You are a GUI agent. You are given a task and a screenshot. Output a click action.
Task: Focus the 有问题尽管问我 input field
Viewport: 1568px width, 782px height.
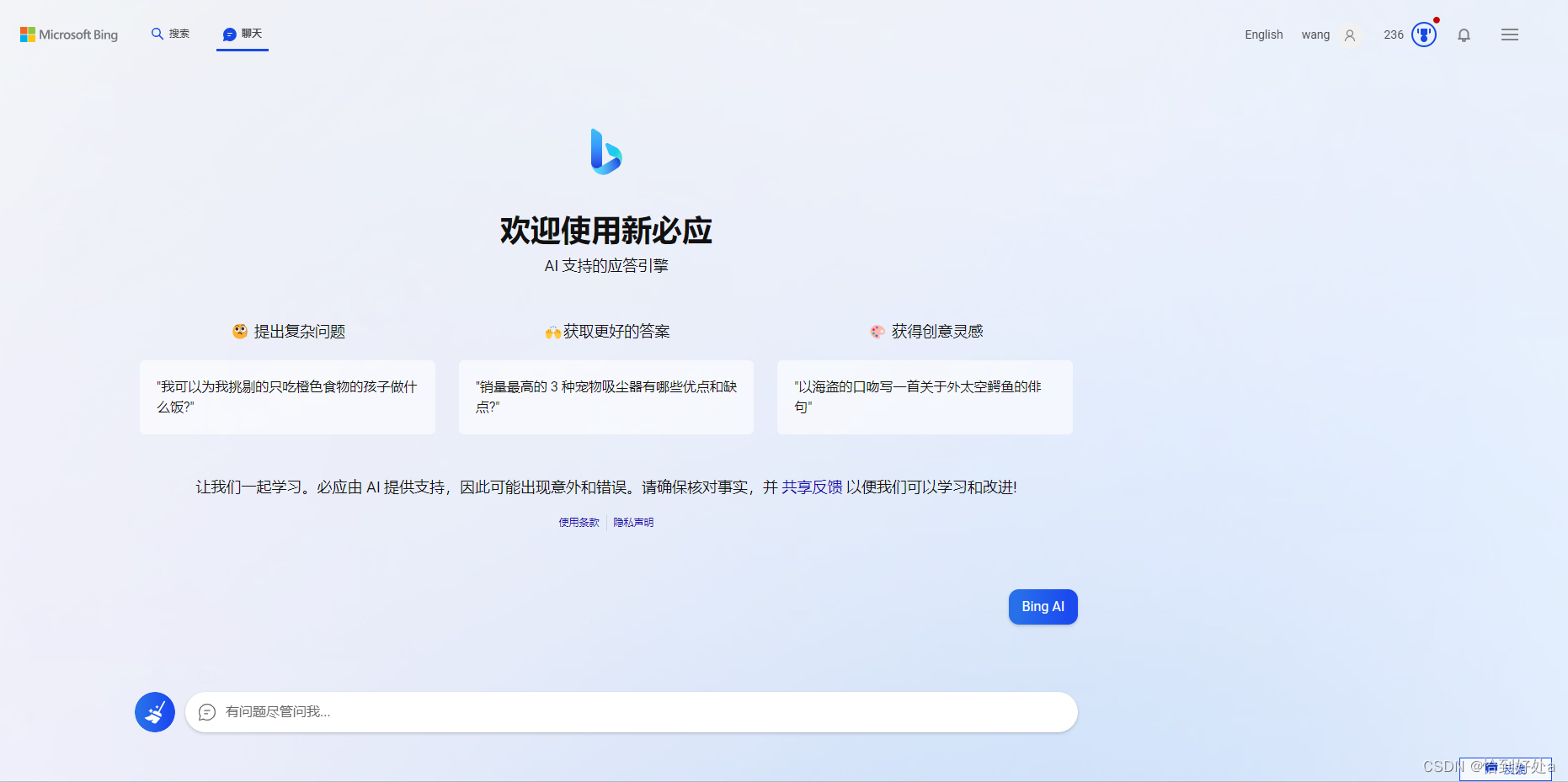632,712
